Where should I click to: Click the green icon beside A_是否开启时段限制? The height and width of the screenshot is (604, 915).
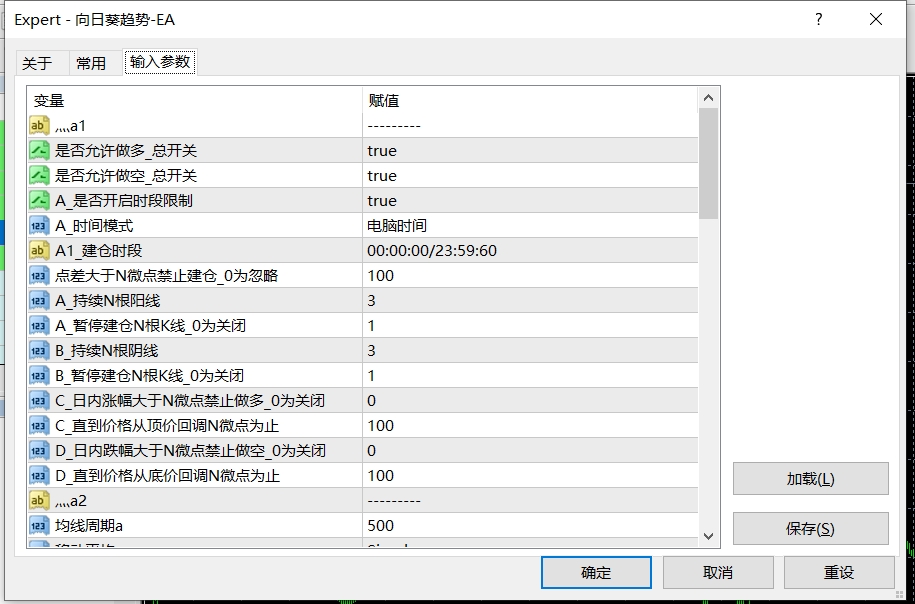tap(37, 201)
